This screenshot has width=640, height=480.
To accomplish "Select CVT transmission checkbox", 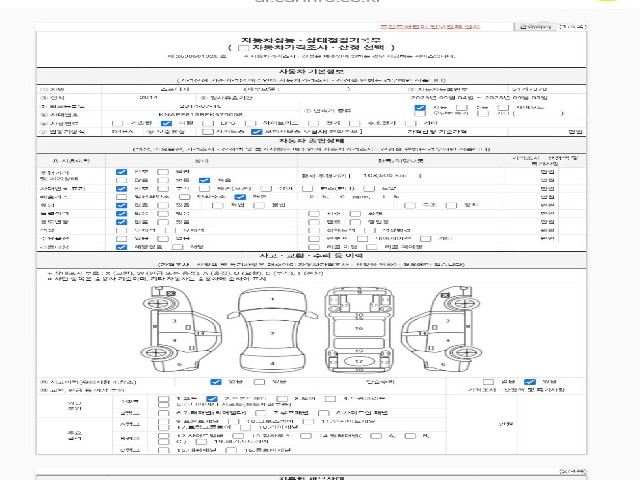I will (x=420, y=113).
